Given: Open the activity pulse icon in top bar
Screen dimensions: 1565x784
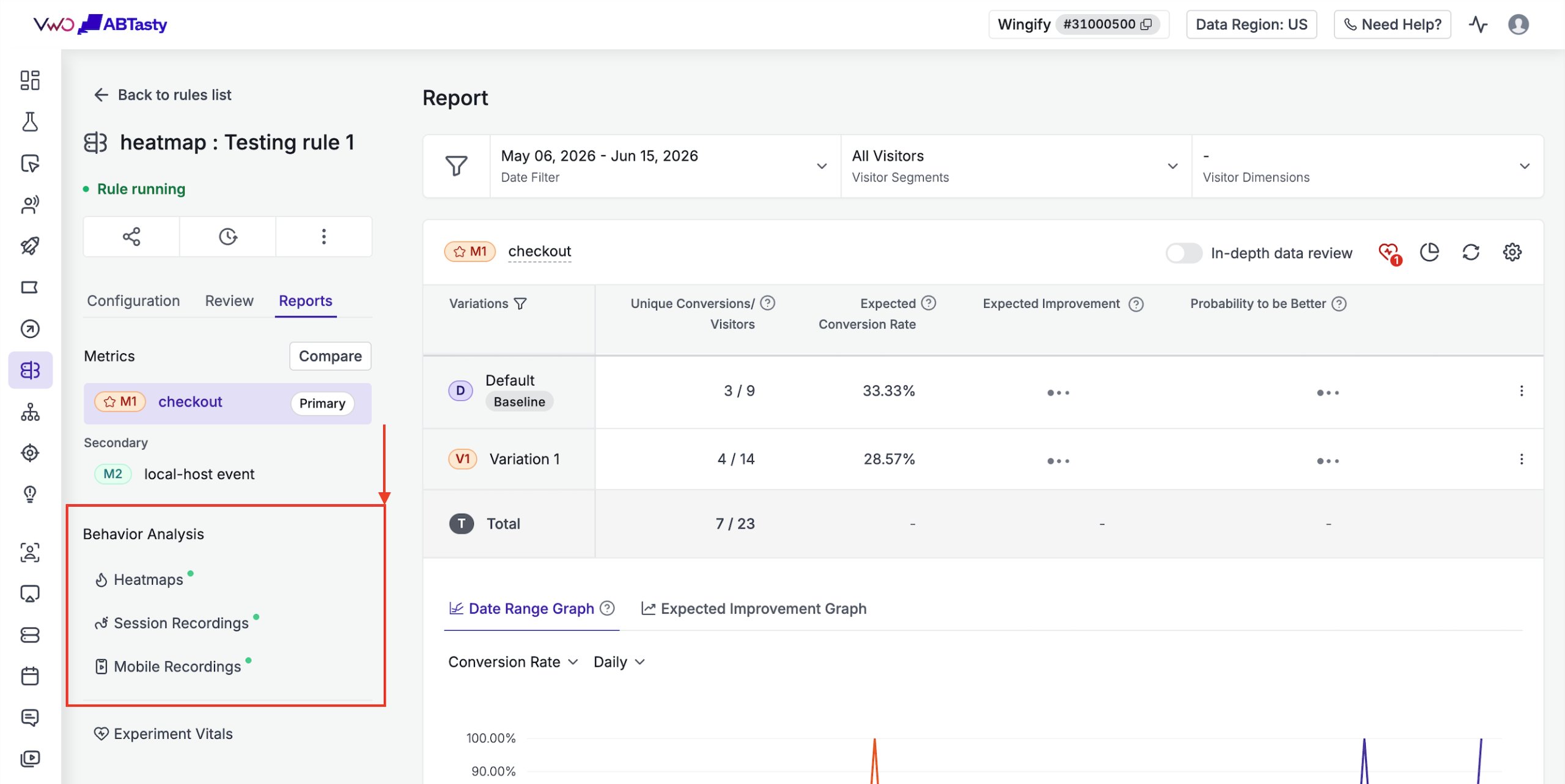Looking at the screenshot, I should pyautogui.click(x=1478, y=24).
